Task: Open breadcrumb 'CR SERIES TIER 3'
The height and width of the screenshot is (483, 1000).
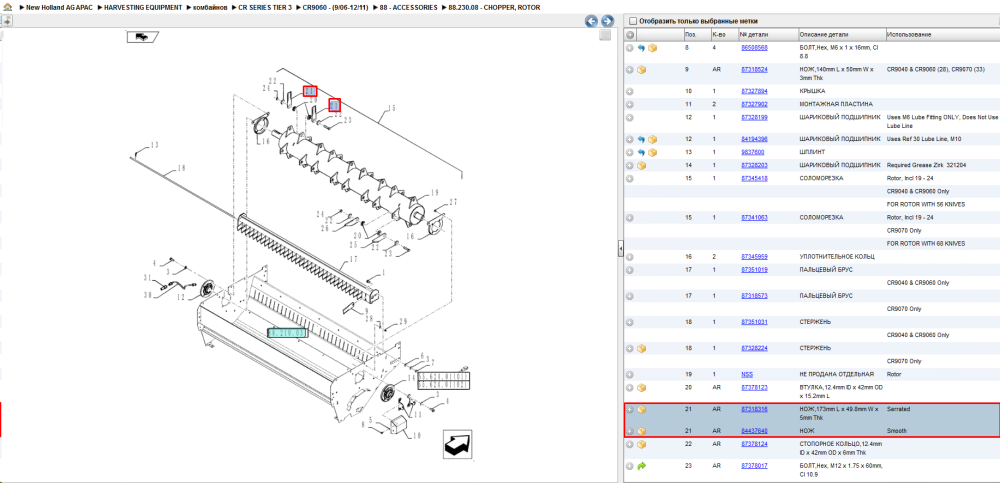Action: [x=265, y=7]
